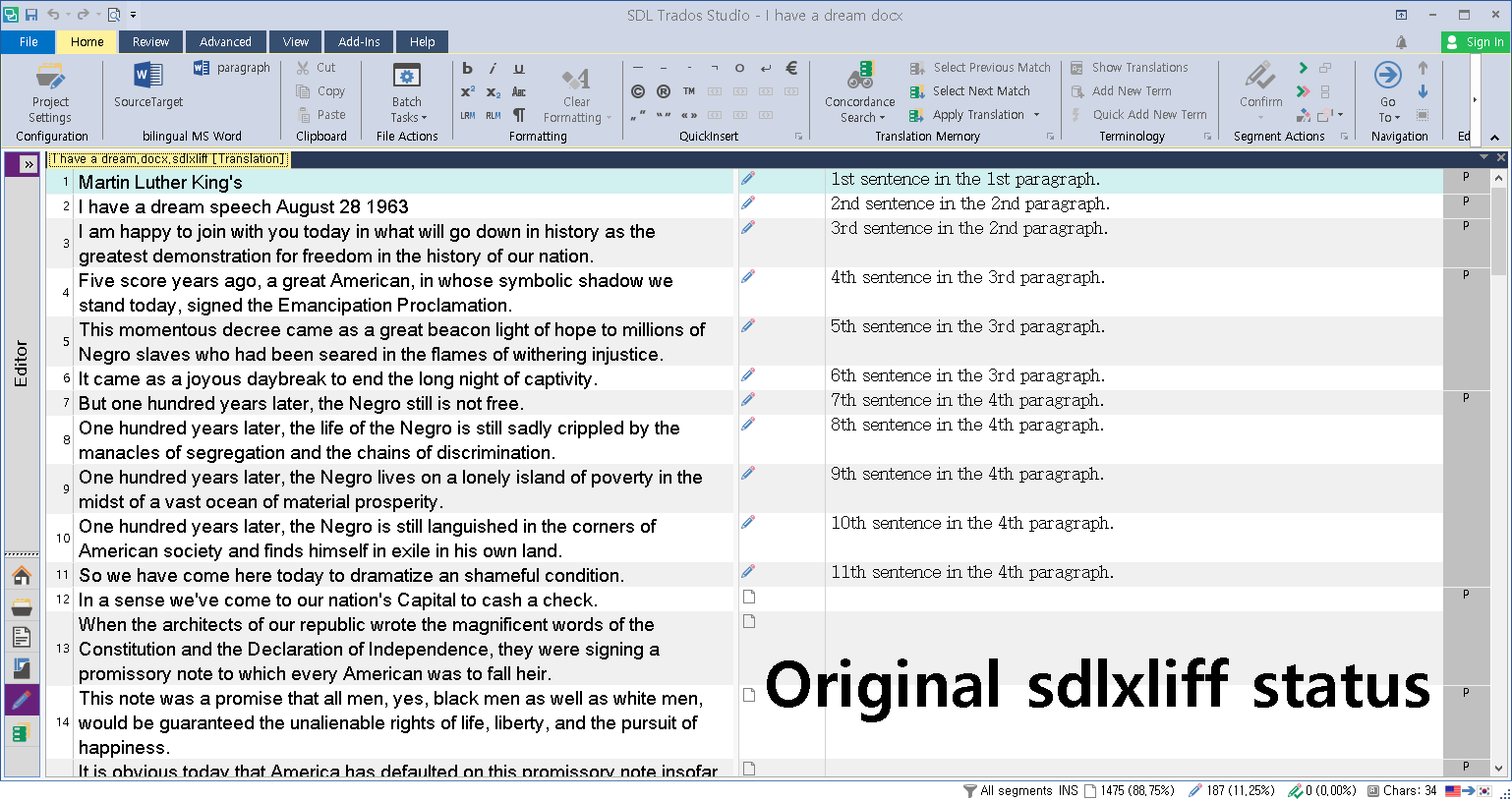Click Select Next Match
Image resolution: width=1512 pixels, height=801 pixels.
pyautogui.click(x=970, y=91)
